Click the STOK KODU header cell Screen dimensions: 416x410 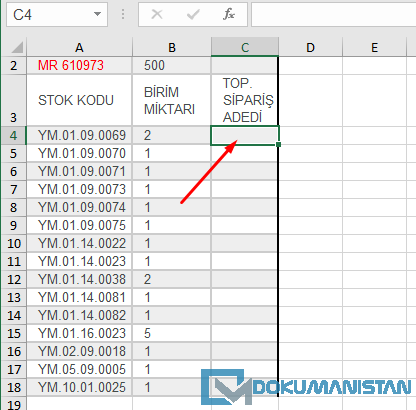[x=79, y=100]
